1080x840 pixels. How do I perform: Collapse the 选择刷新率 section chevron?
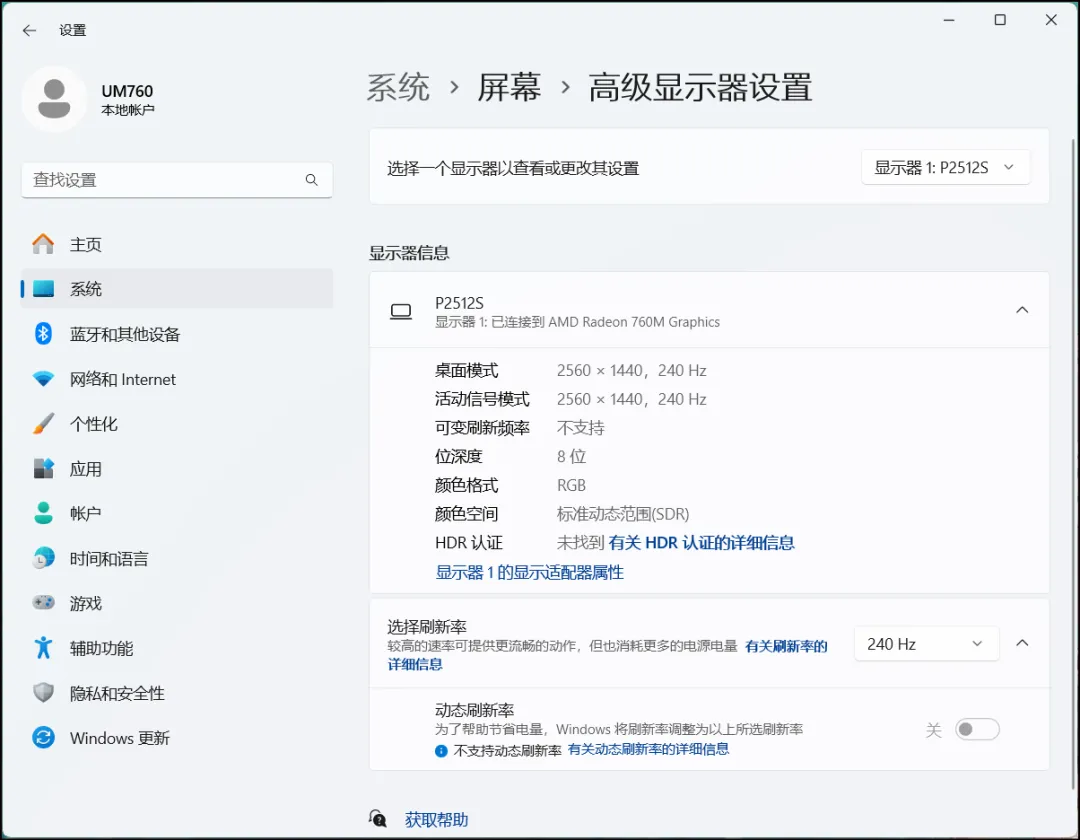click(1022, 643)
